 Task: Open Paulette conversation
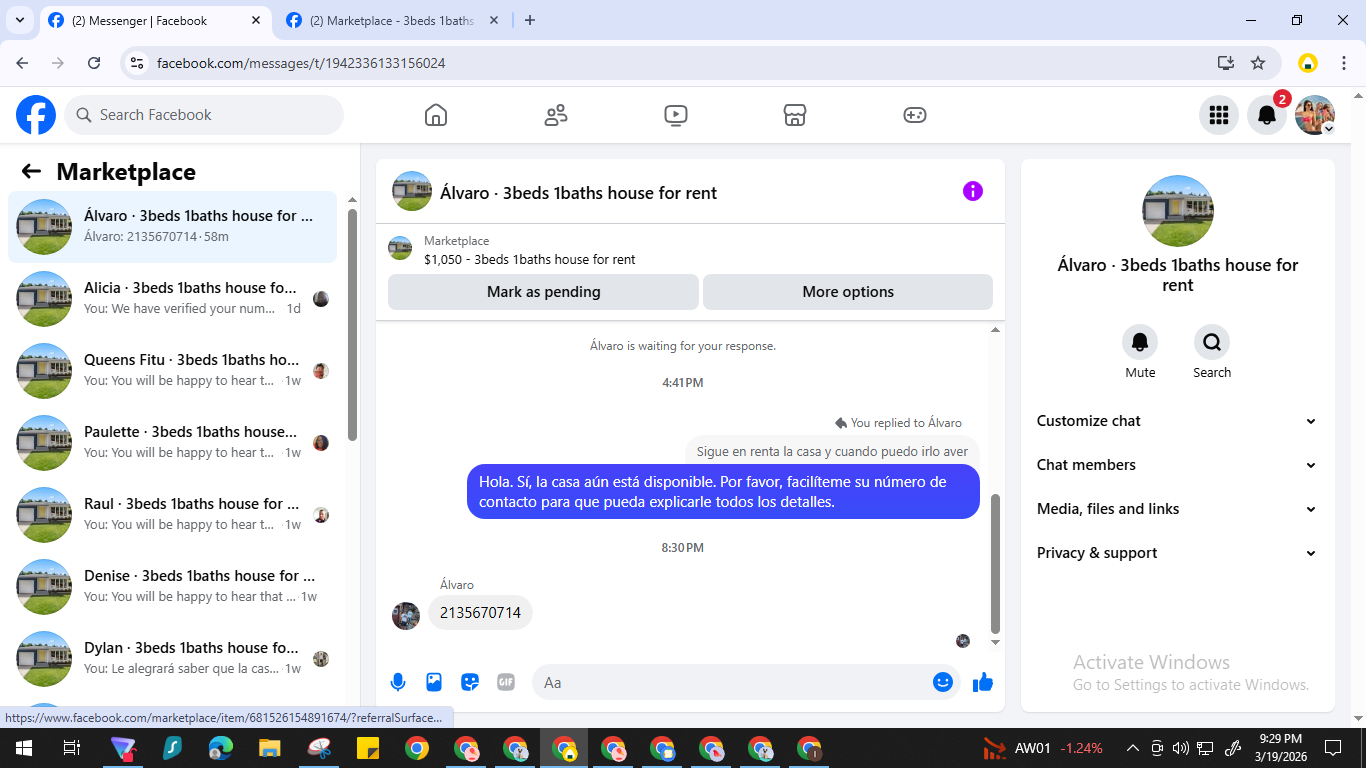point(173,443)
